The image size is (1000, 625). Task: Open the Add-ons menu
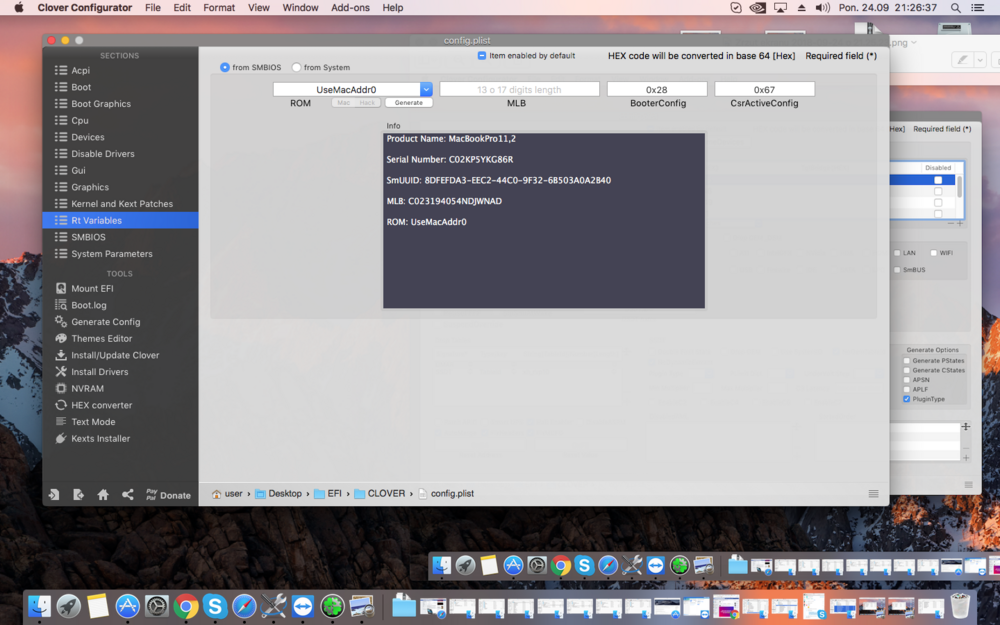(x=350, y=8)
